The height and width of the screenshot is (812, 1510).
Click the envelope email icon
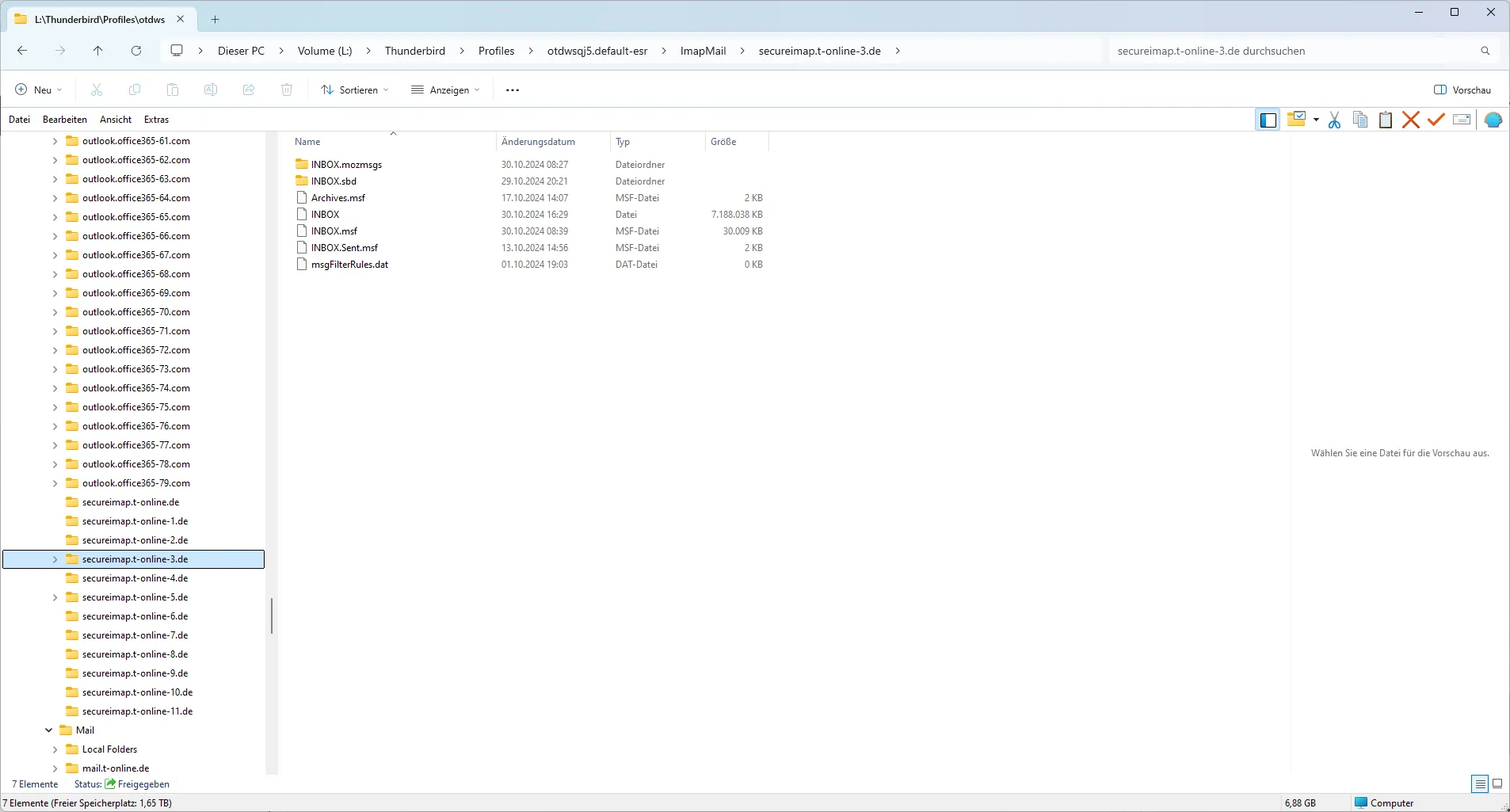1462,120
